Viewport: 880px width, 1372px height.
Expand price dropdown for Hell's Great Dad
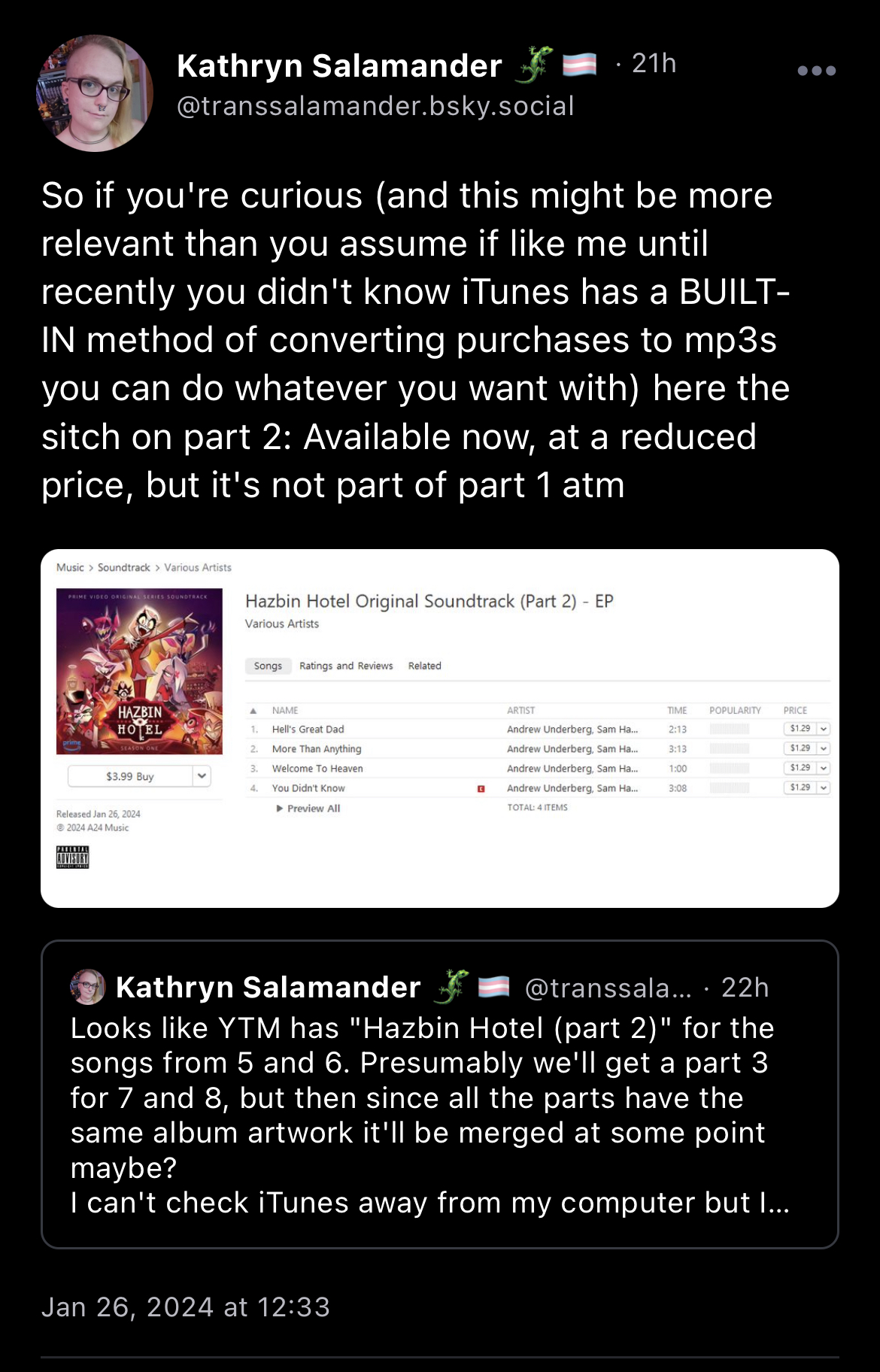tap(824, 729)
